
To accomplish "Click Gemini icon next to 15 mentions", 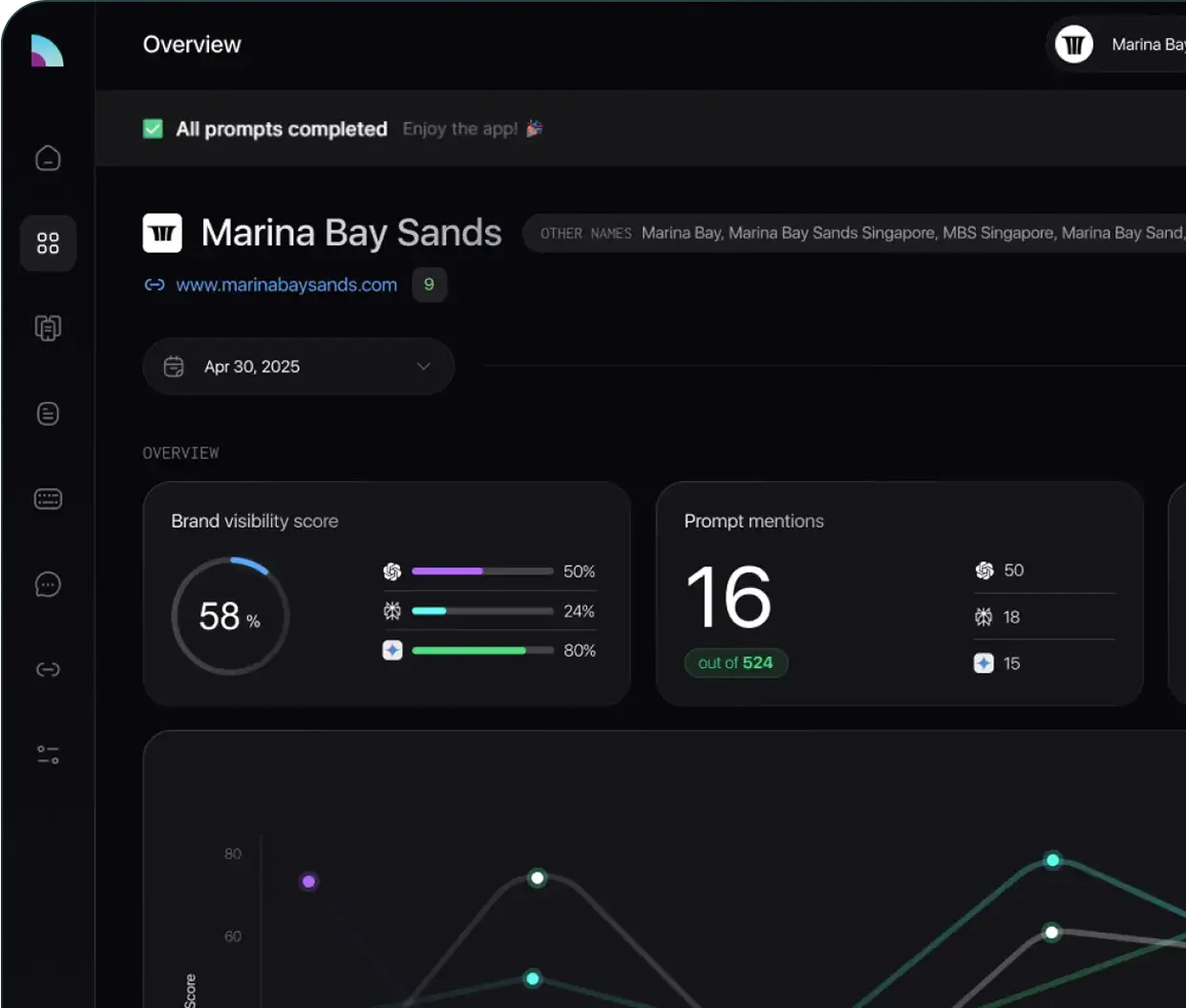I will coord(984,662).
